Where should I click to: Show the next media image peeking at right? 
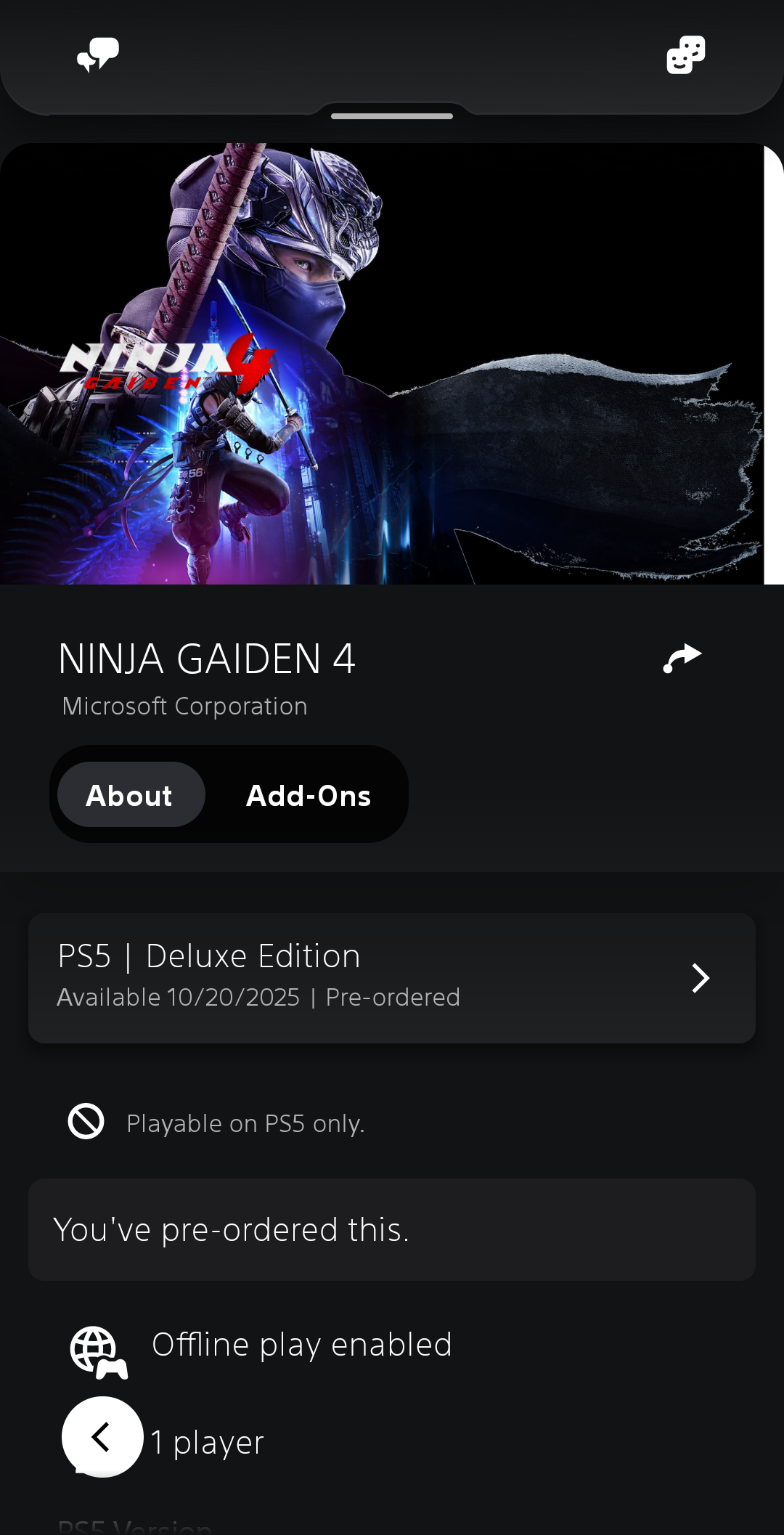click(x=775, y=364)
